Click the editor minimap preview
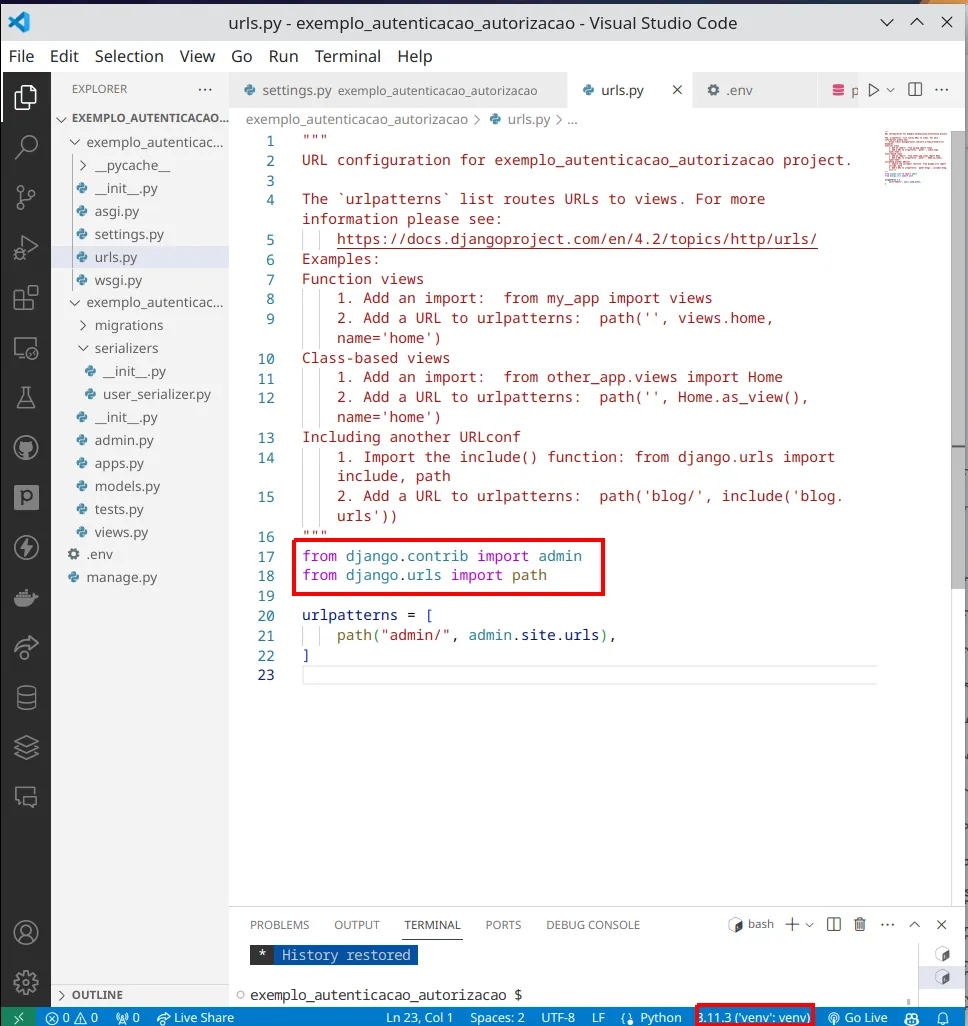The height and width of the screenshot is (1026, 968). (x=915, y=157)
